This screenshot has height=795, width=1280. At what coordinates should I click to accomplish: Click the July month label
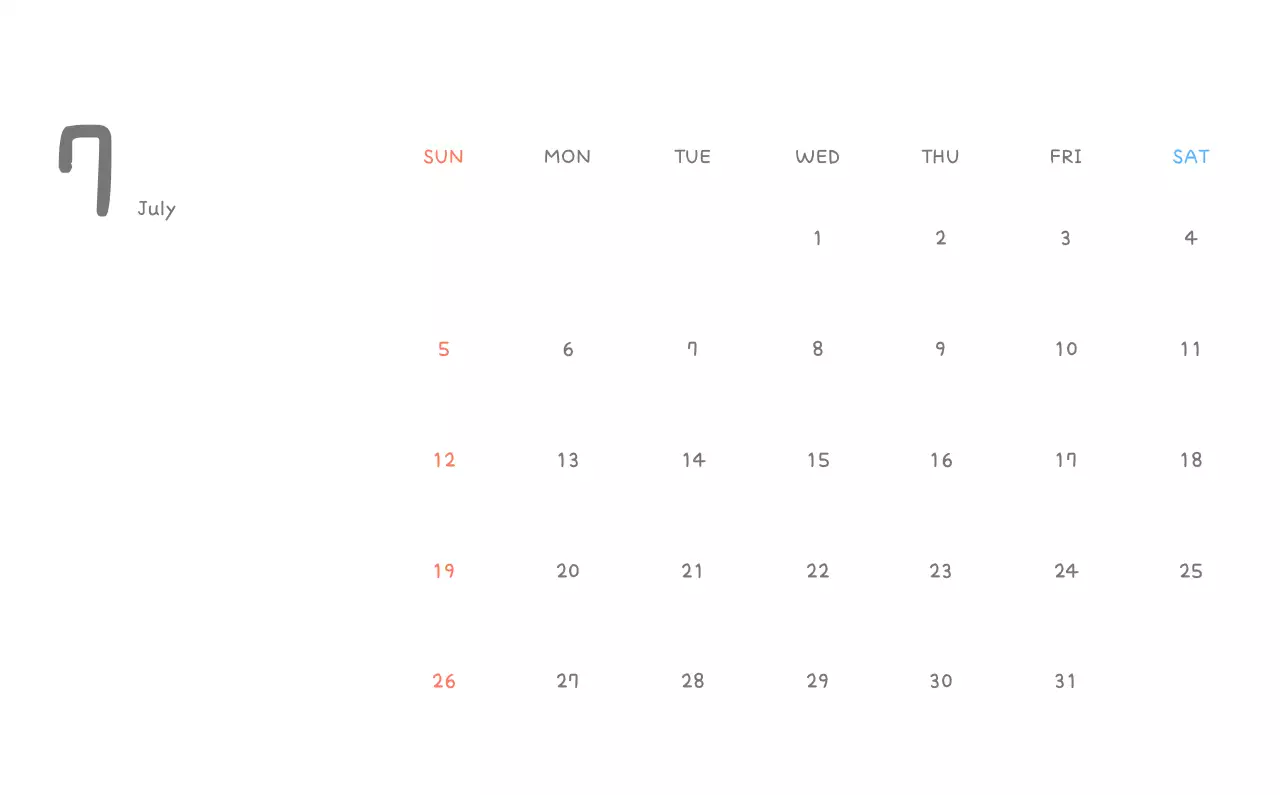pyautogui.click(x=156, y=209)
